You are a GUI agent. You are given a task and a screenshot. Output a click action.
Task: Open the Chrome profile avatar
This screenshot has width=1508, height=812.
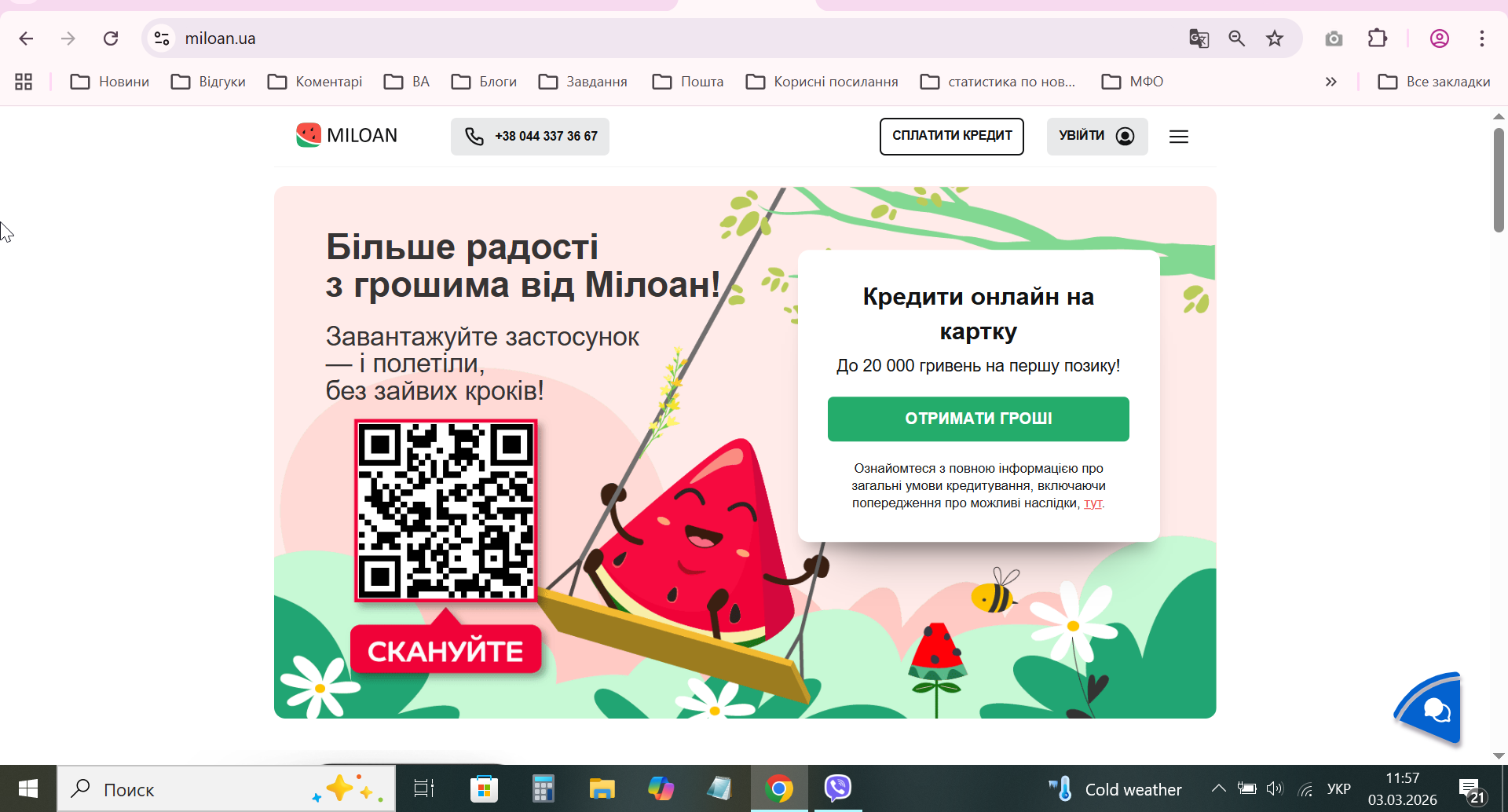[1440, 38]
